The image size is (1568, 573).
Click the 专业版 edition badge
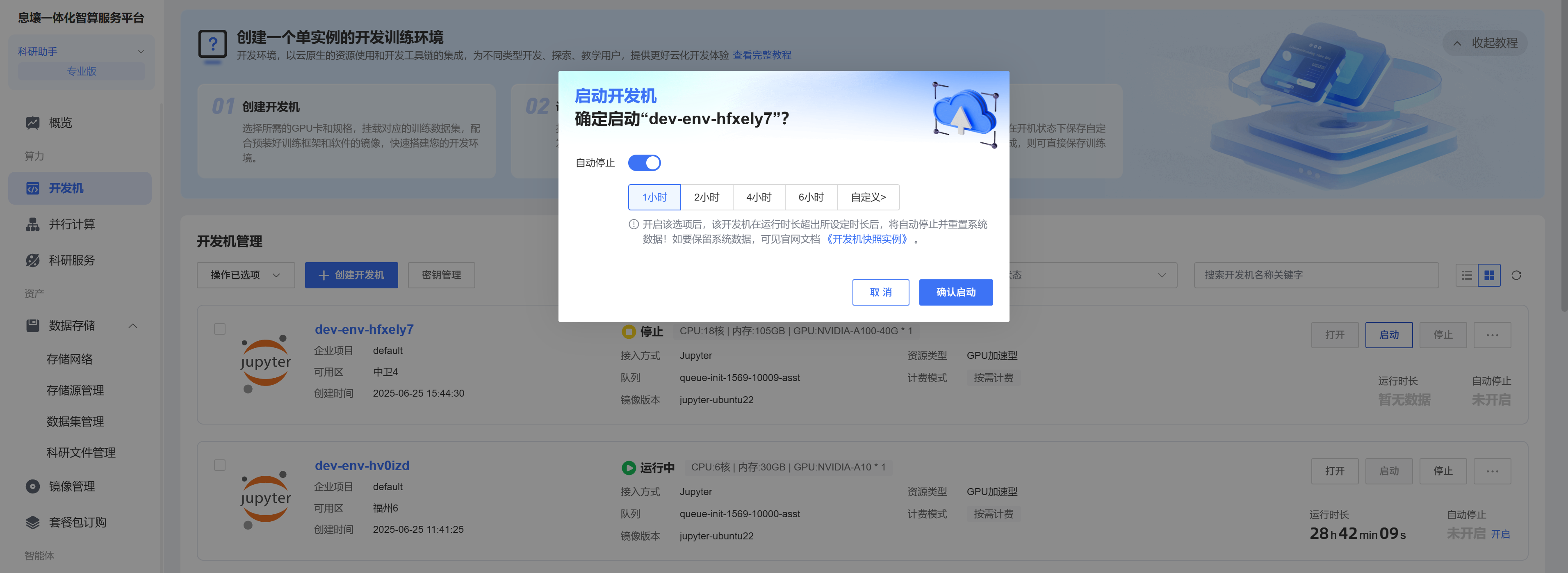(82, 71)
